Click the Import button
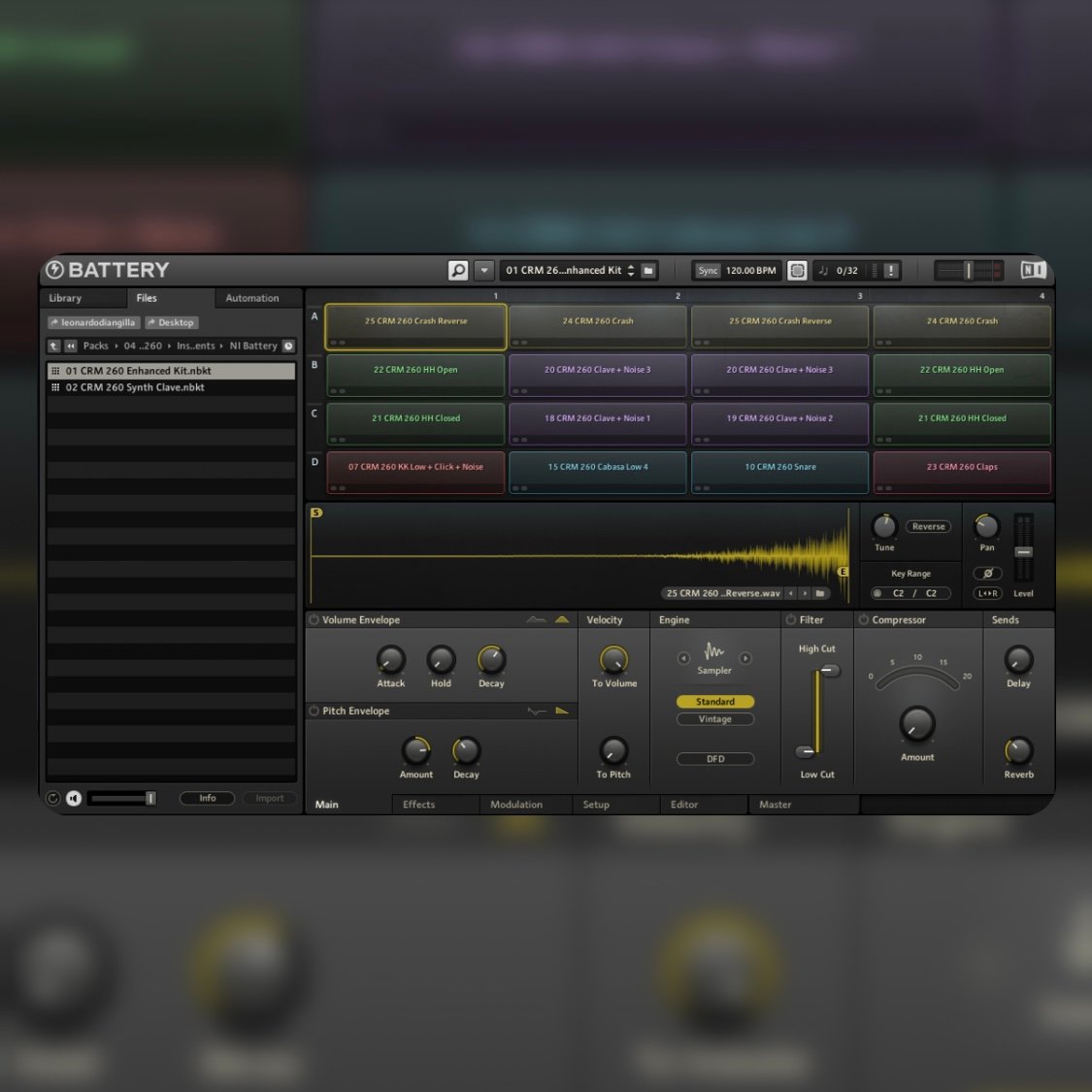This screenshot has height=1092, width=1092. 270,798
